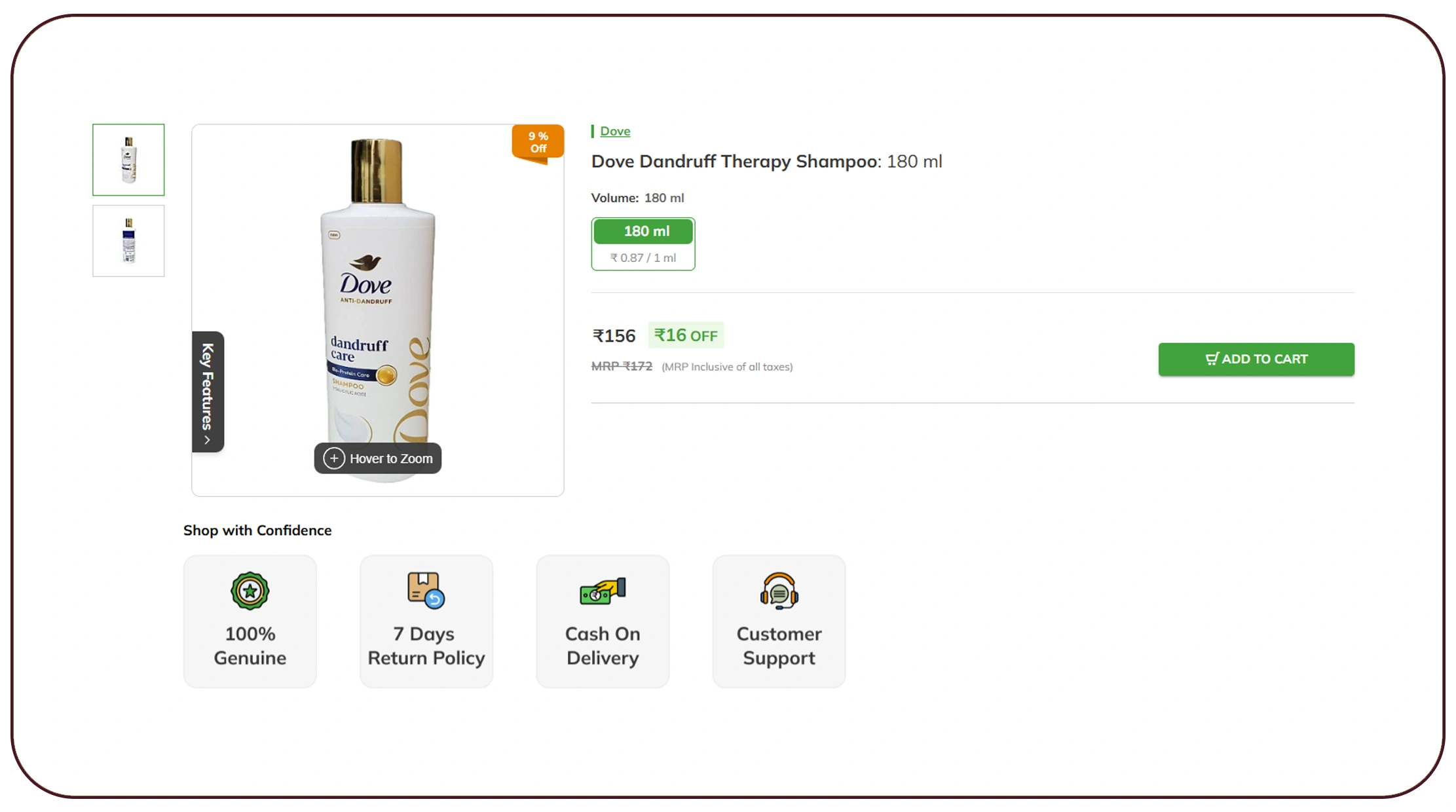1456x812 pixels.
Task: Click the 100% Genuine badge icon
Action: (250, 591)
